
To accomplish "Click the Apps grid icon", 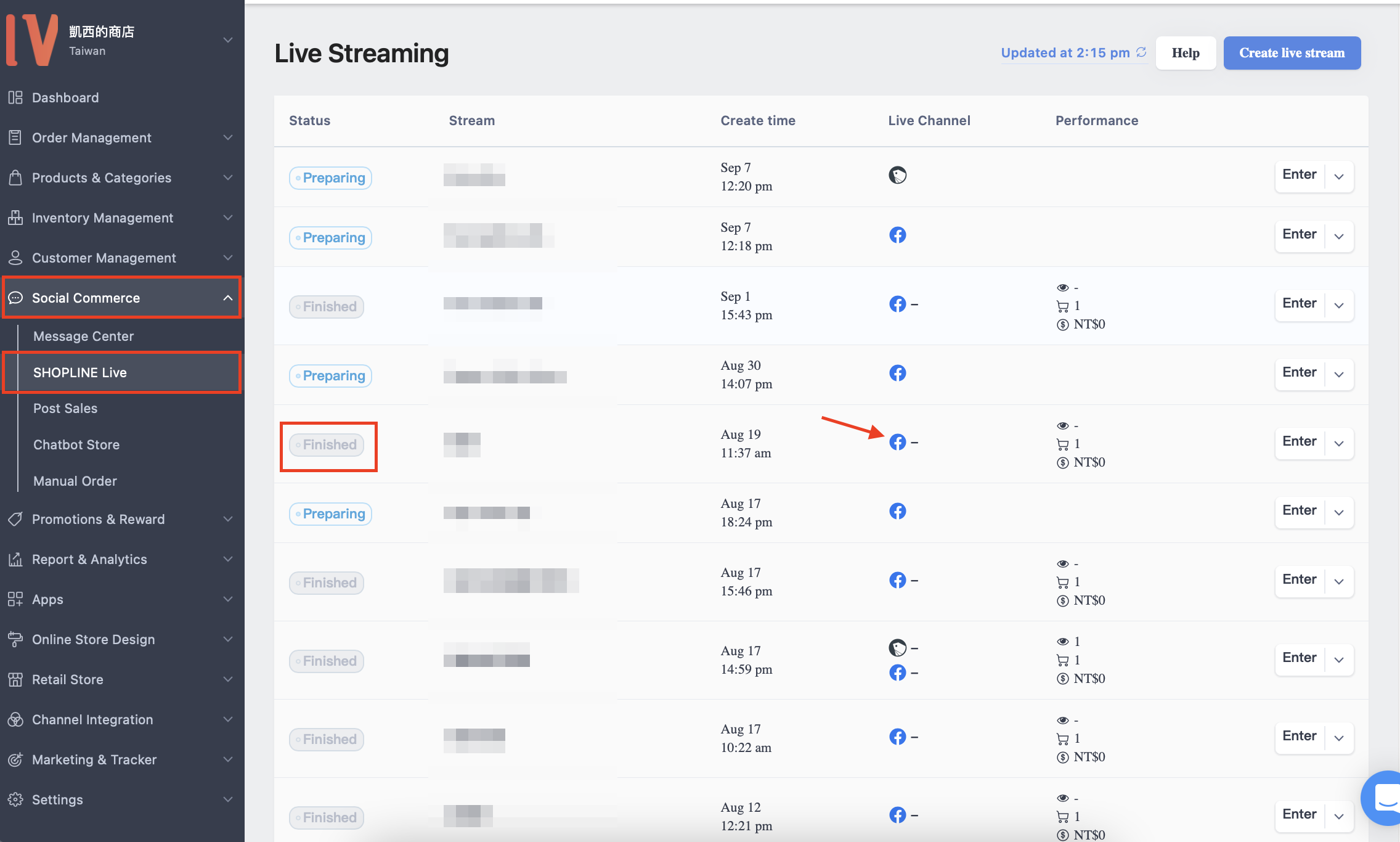I will pos(15,599).
